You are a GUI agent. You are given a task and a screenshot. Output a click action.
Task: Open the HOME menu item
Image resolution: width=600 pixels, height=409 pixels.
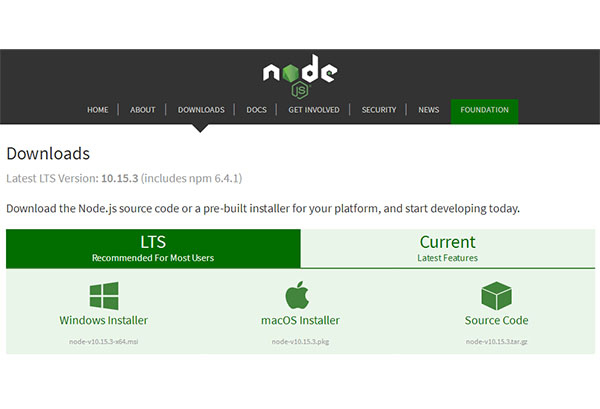coord(98,110)
